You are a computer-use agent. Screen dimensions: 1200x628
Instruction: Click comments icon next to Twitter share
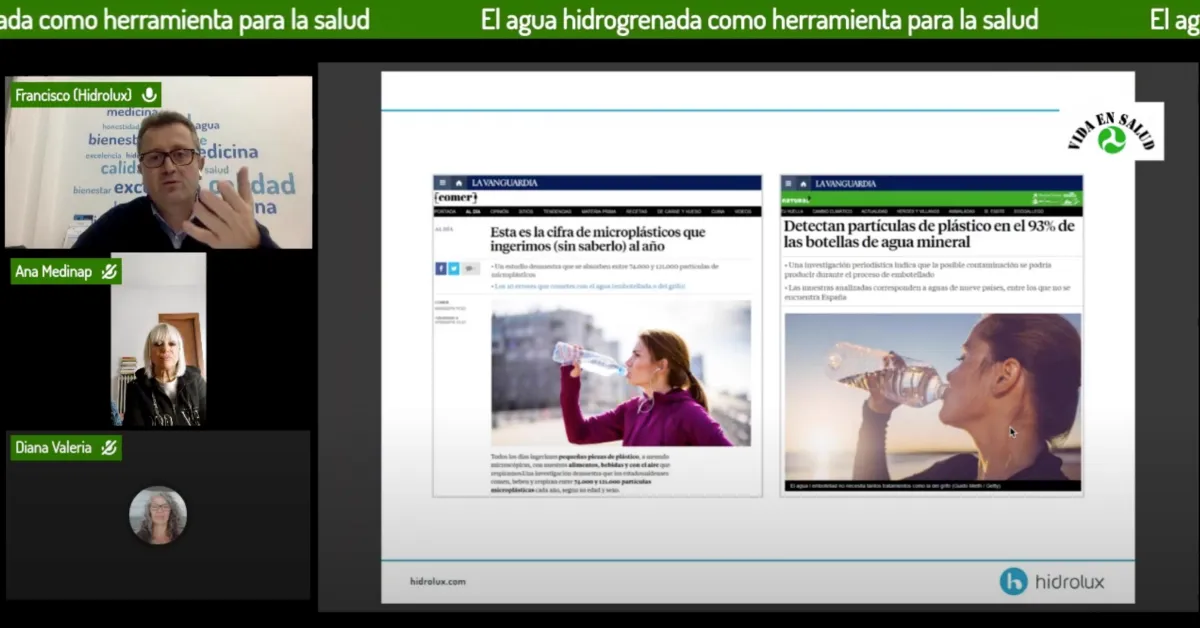point(471,268)
